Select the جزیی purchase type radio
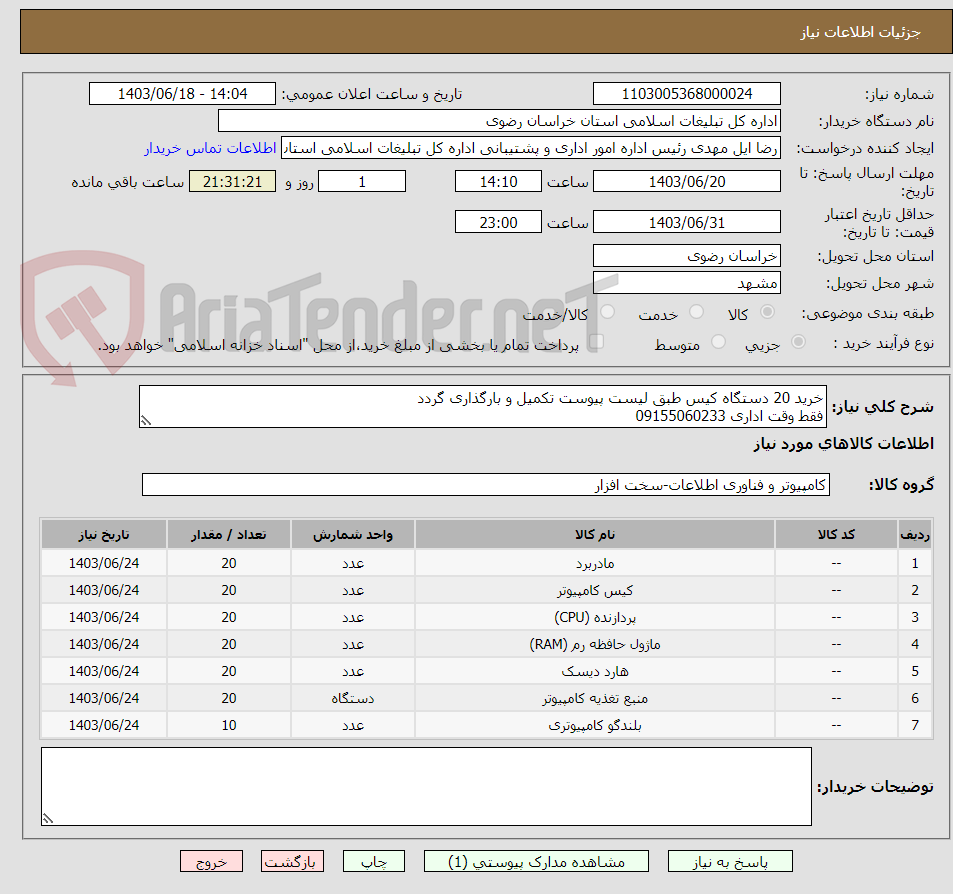953x894 pixels. [x=798, y=342]
